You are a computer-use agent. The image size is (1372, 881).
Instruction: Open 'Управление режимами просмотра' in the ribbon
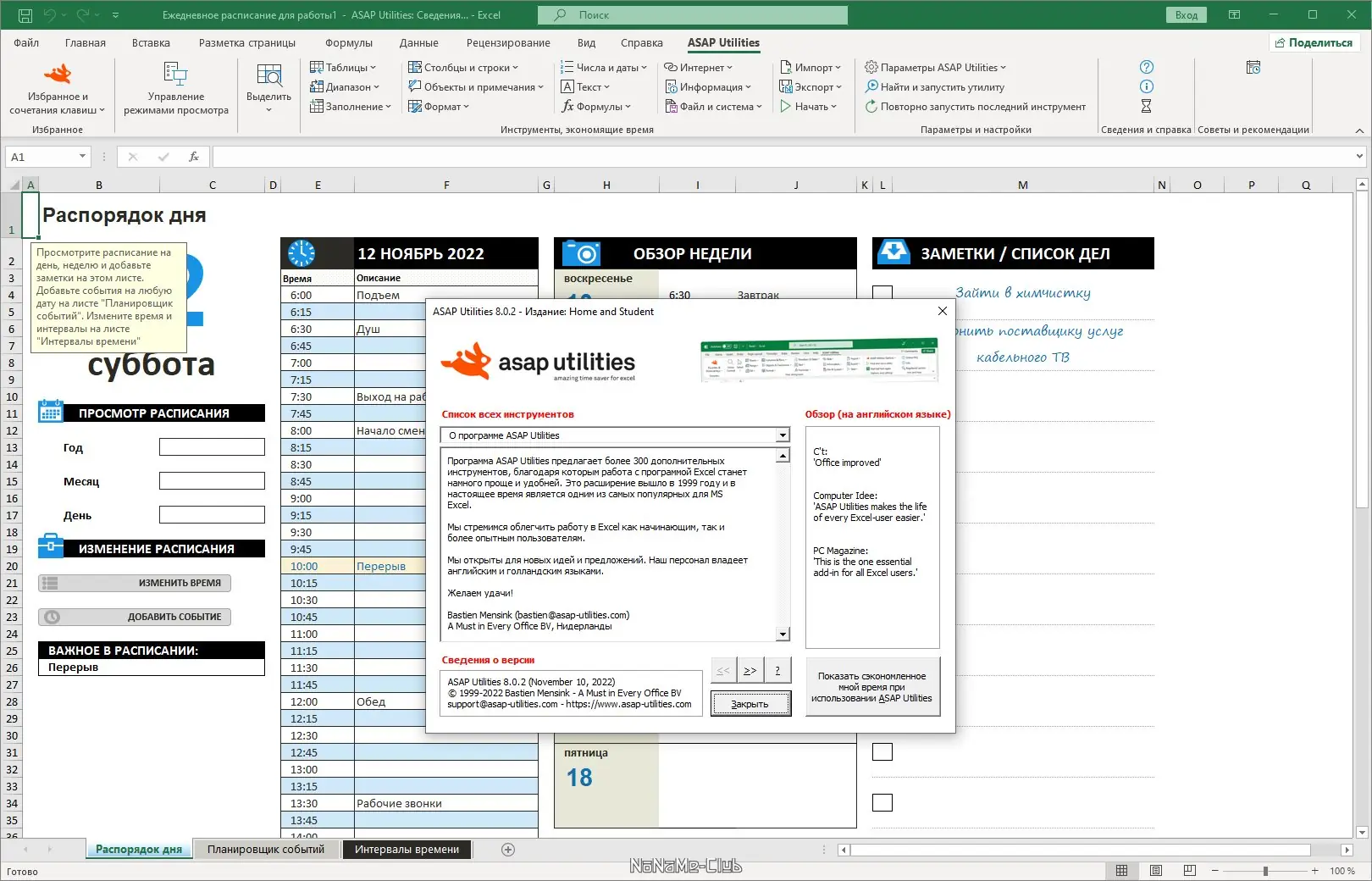tap(176, 89)
